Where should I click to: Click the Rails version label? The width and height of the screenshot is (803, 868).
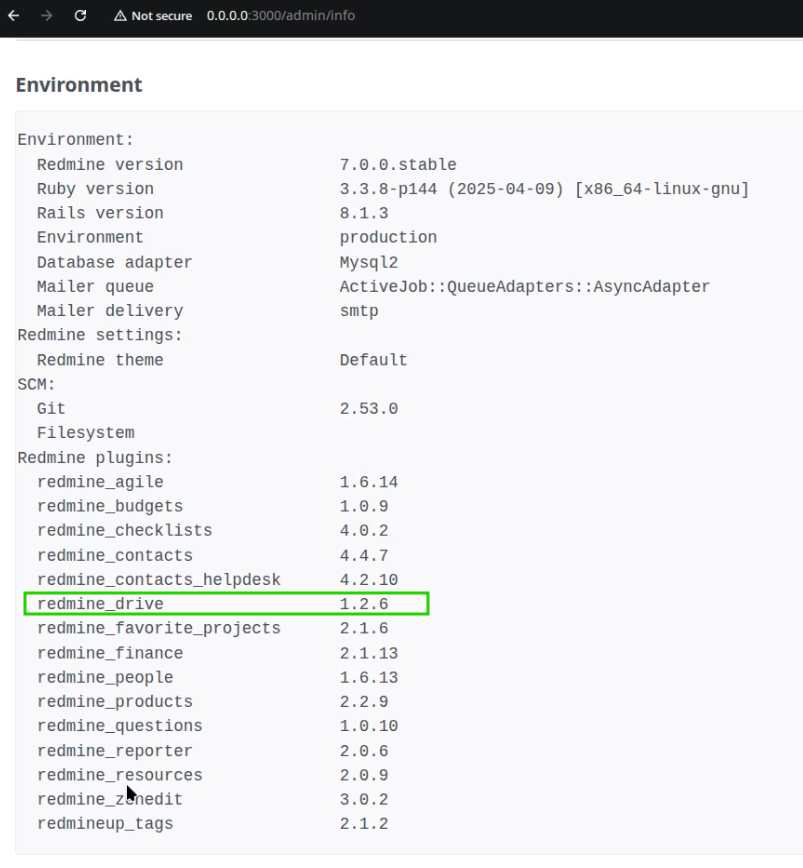point(100,213)
